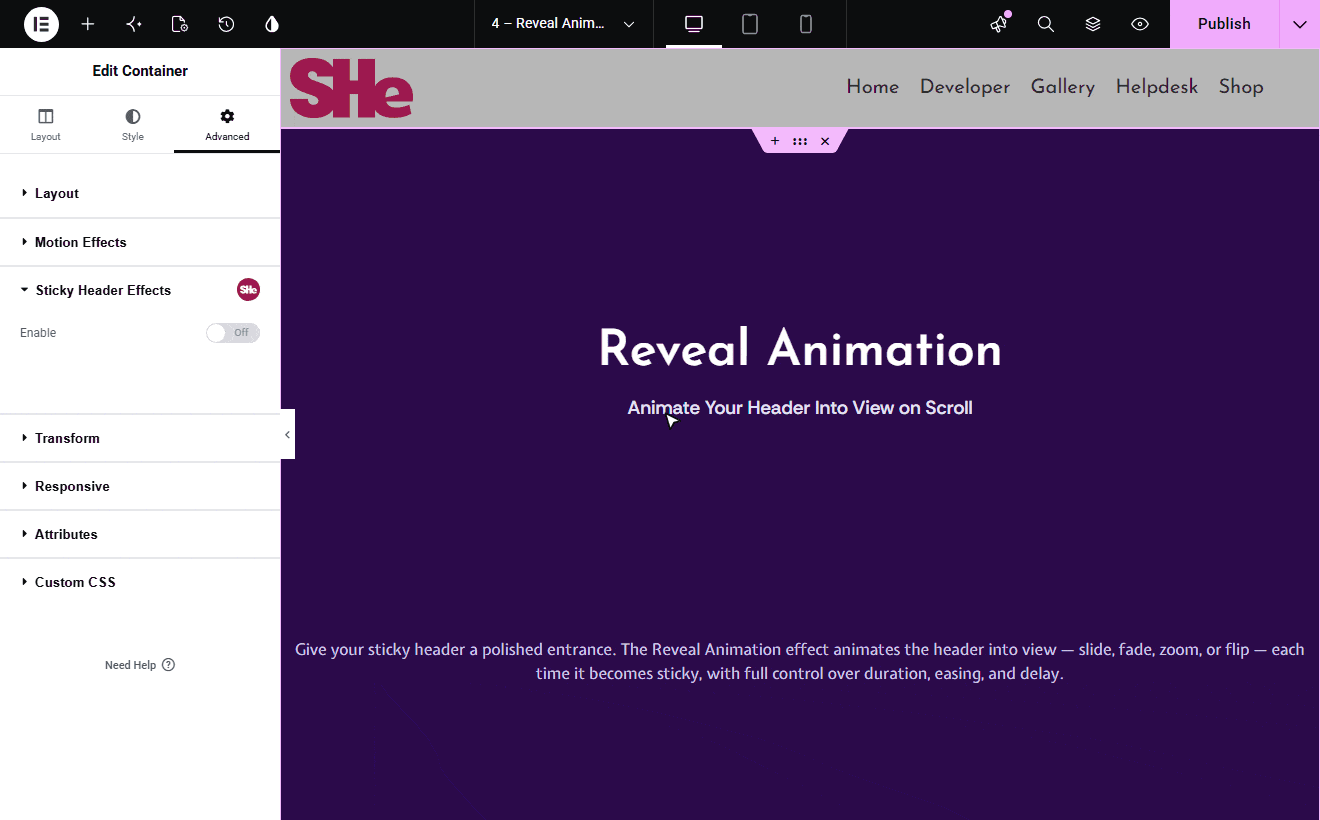Collapse the editor panel with arrow handle
Viewport: 1320px width, 820px height.
[x=287, y=434]
